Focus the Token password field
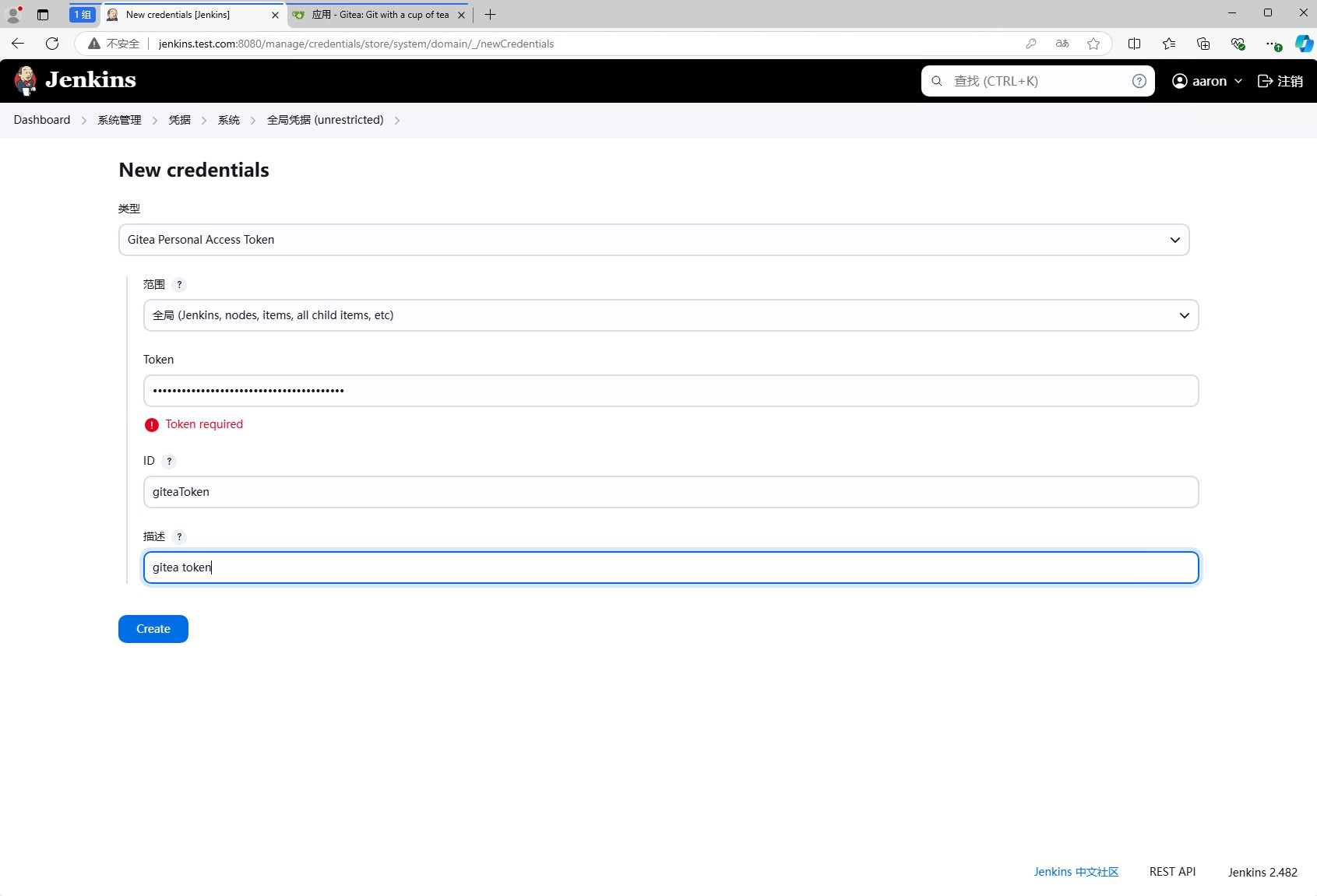The width and height of the screenshot is (1317, 896). [x=671, y=391]
